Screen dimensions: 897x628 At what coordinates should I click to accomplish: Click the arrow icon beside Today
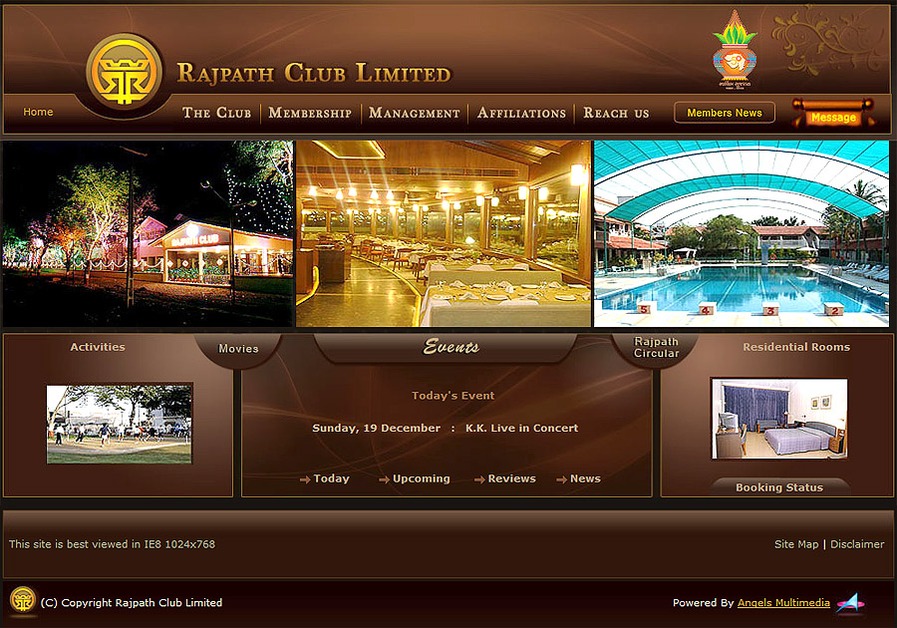tap(305, 479)
